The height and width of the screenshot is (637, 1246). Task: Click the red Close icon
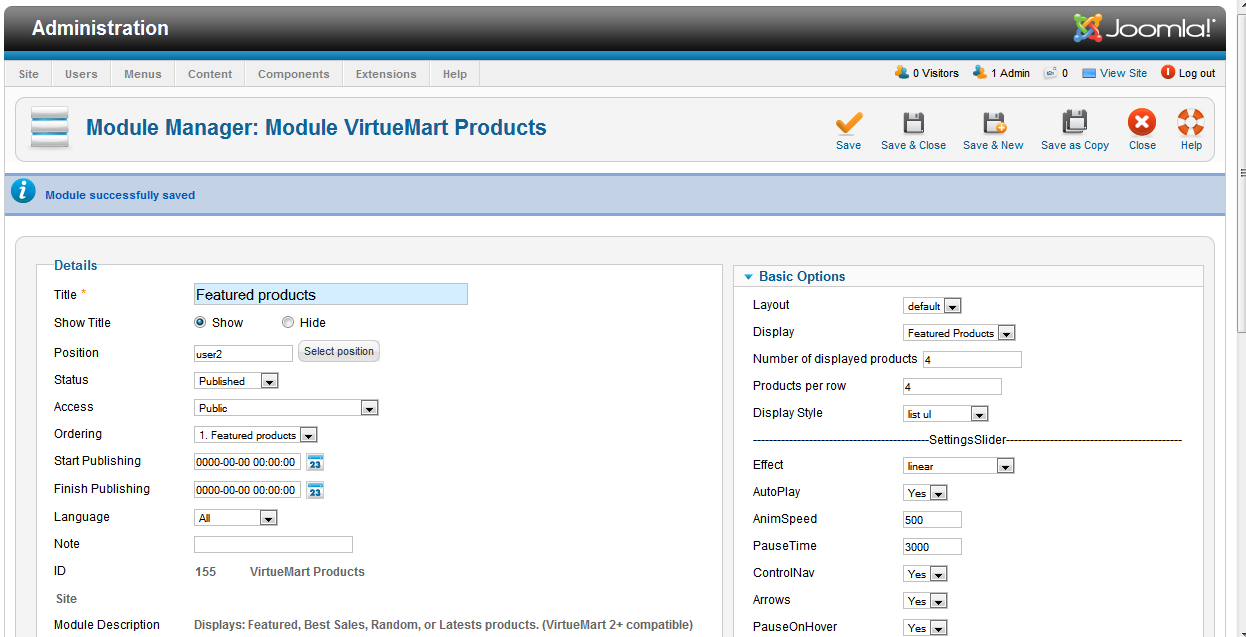[1142, 122]
